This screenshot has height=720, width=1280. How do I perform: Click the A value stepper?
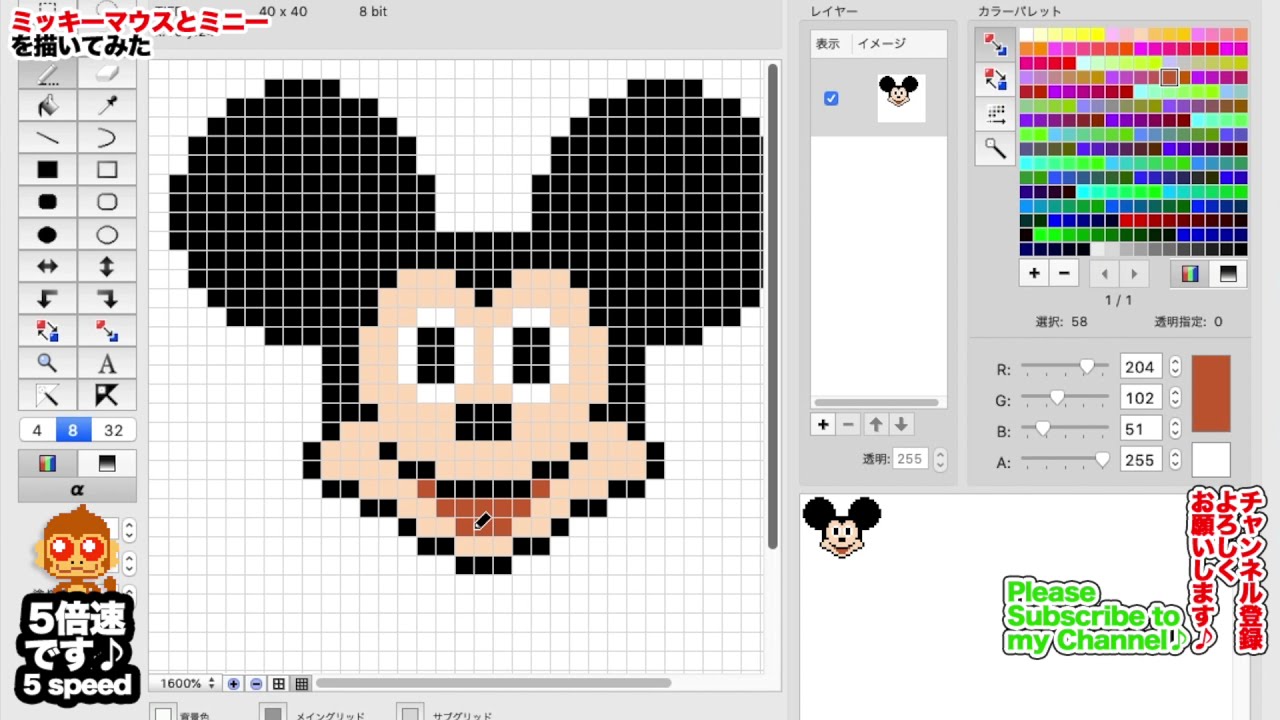point(1175,461)
